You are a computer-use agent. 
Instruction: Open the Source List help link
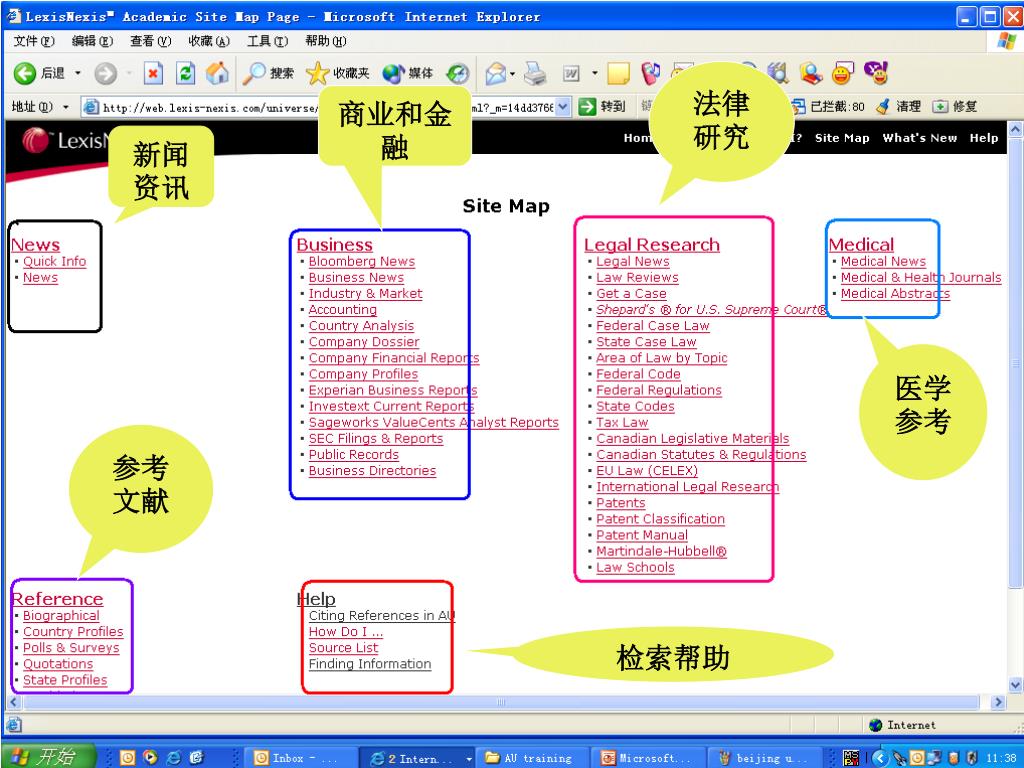click(344, 648)
